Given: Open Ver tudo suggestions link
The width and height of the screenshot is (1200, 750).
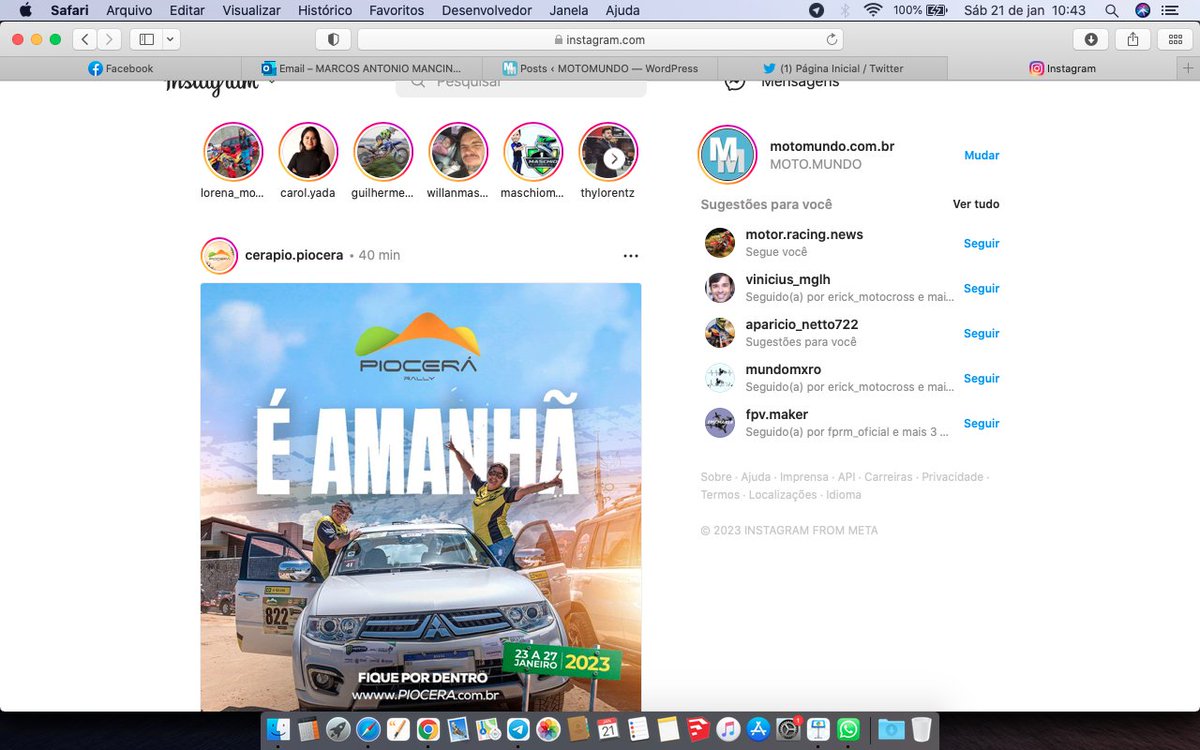Looking at the screenshot, I should (976, 204).
